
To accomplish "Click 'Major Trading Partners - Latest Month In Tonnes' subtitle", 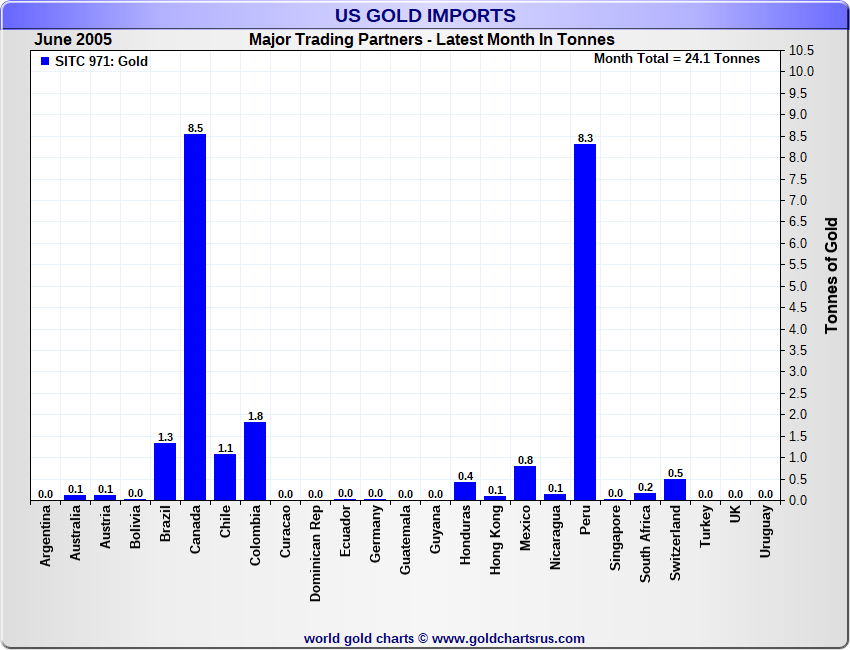I will point(432,40).
